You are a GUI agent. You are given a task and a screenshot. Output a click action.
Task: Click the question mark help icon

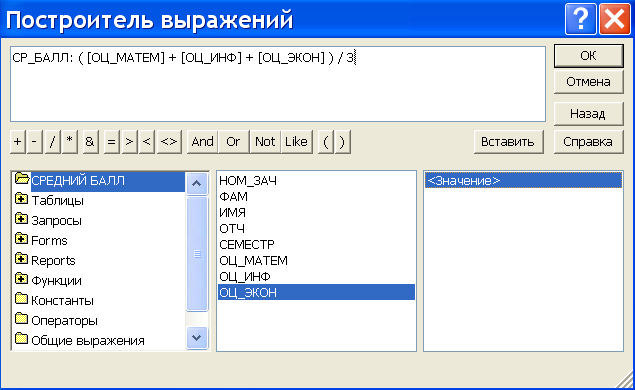point(581,19)
